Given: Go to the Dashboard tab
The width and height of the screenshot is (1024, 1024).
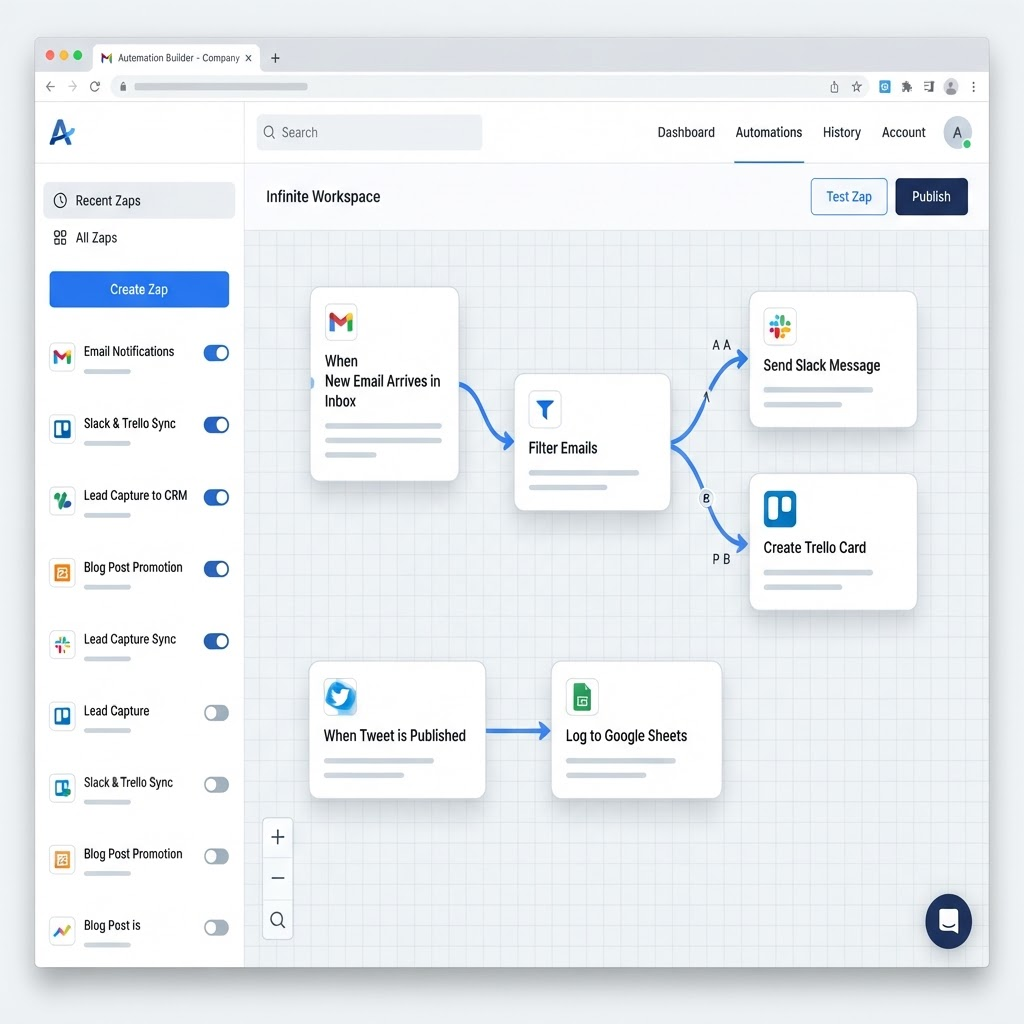Looking at the screenshot, I should [686, 132].
